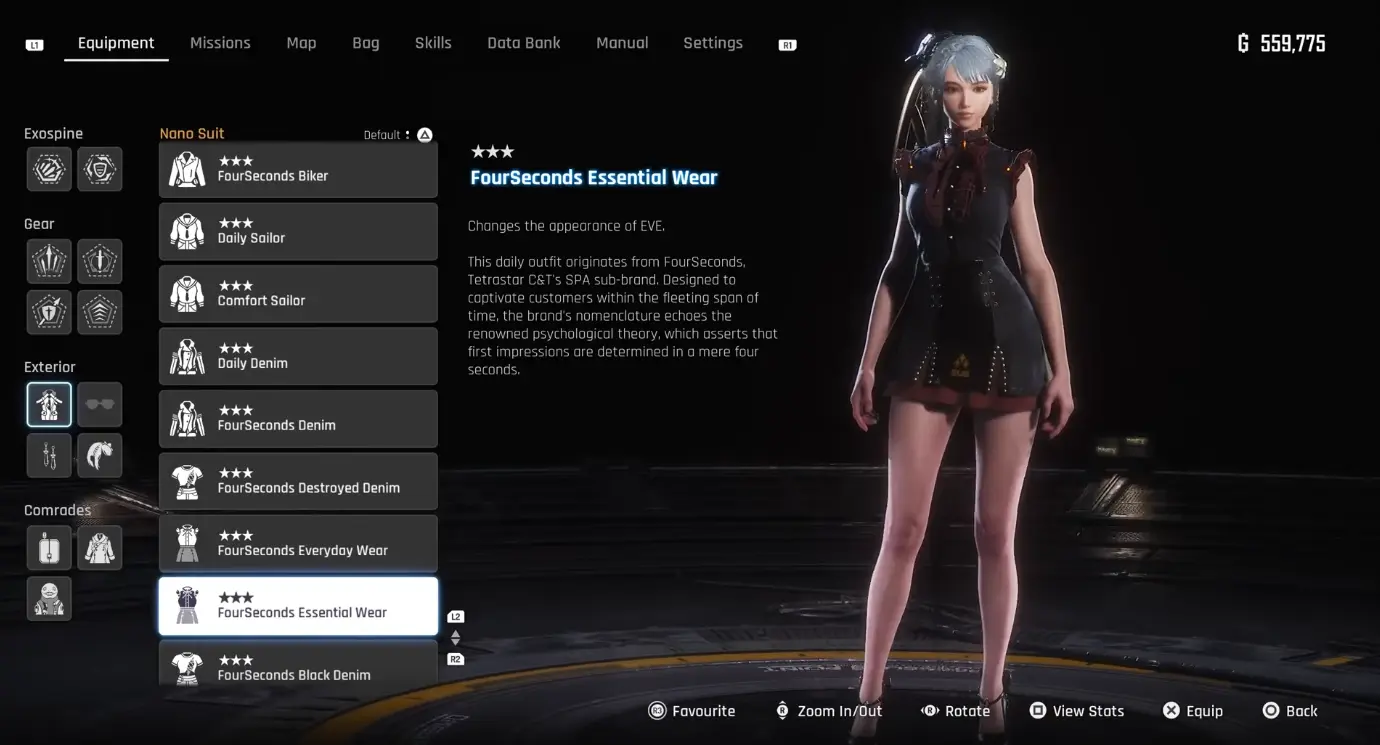
Task: Select the coat-wearing comrade outfit icon
Action: [100, 547]
